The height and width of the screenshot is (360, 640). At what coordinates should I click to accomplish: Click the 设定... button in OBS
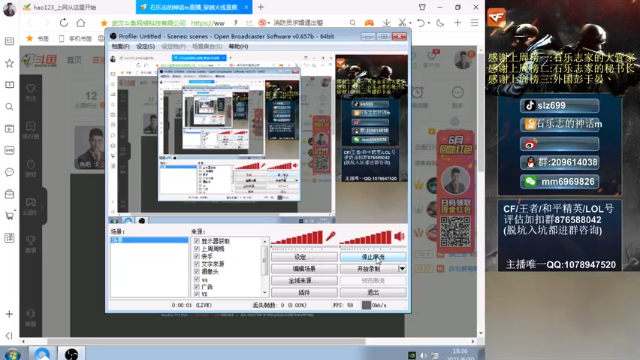[x=304, y=257]
